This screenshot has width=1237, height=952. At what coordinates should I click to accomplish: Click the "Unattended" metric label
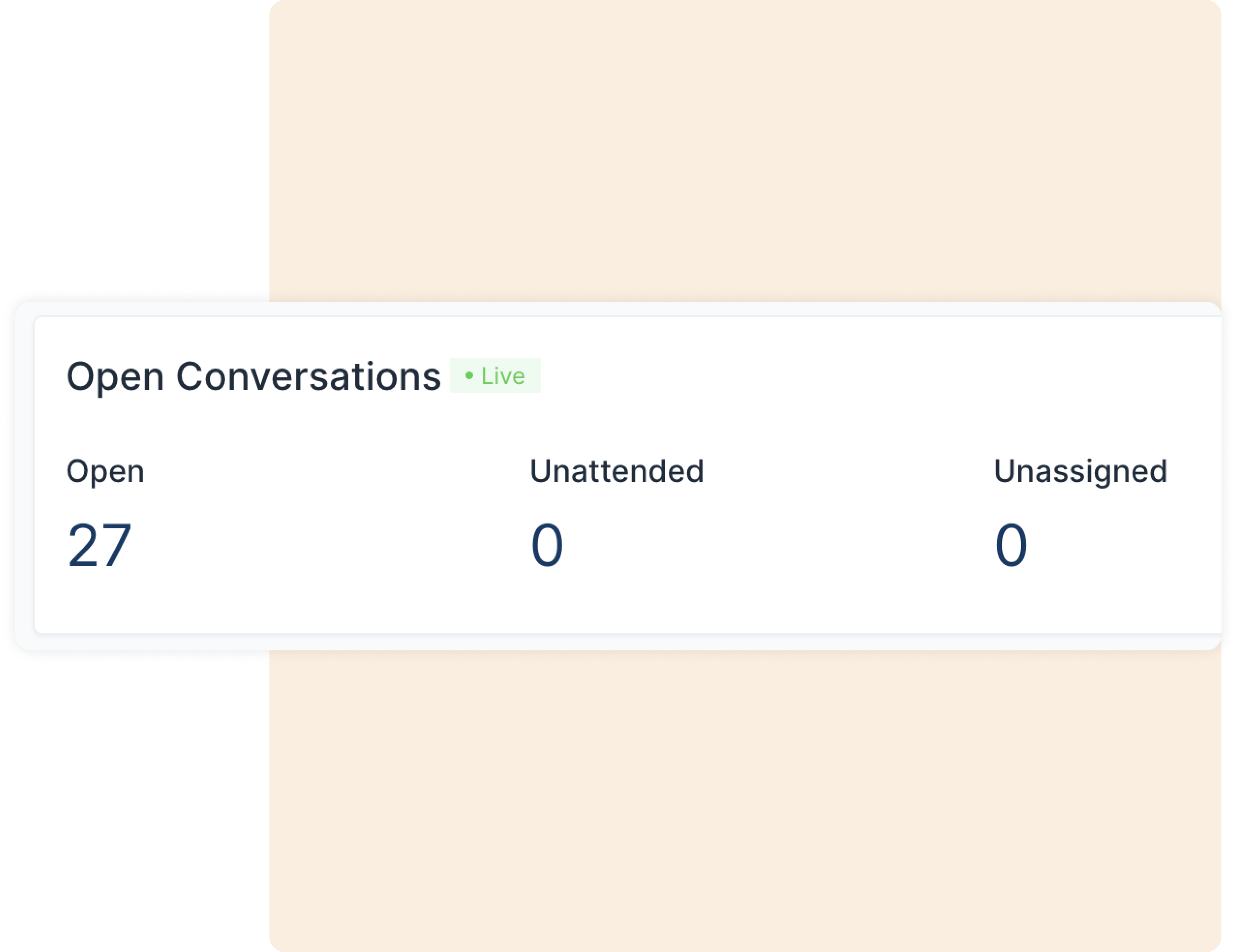(x=617, y=471)
